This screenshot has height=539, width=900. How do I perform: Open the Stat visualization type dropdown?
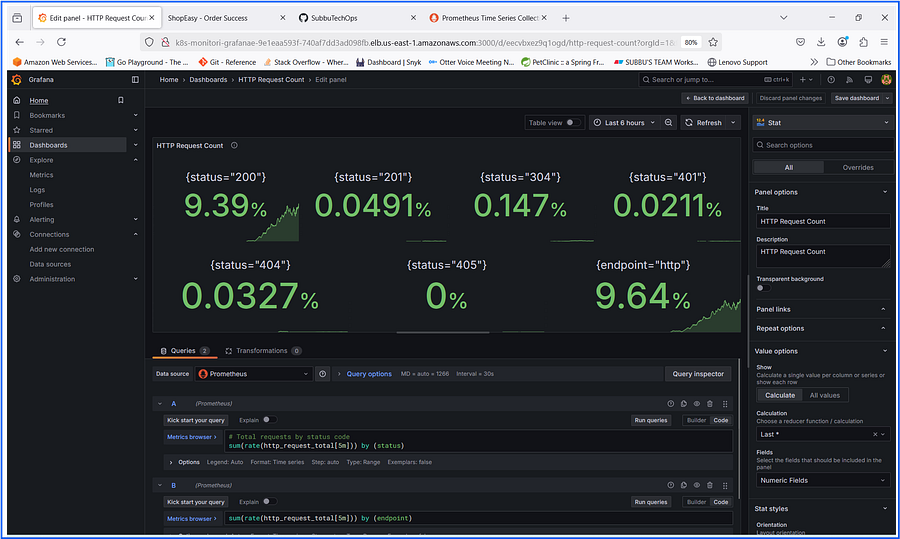pyautogui.click(x=823, y=123)
